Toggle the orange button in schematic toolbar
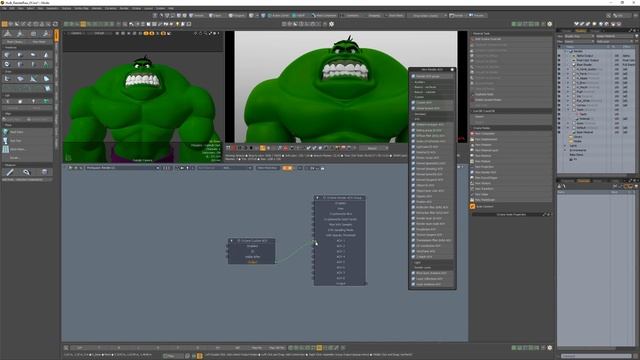Screen dimensions: 640x360 [287, 168]
